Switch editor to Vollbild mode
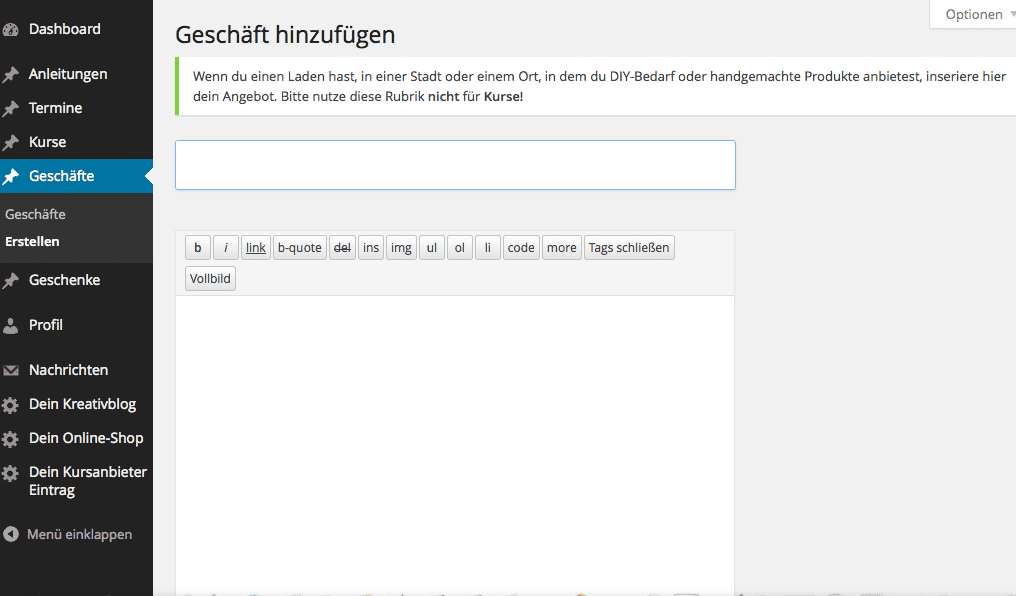The height and width of the screenshot is (596, 1016). pyautogui.click(x=210, y=279)
